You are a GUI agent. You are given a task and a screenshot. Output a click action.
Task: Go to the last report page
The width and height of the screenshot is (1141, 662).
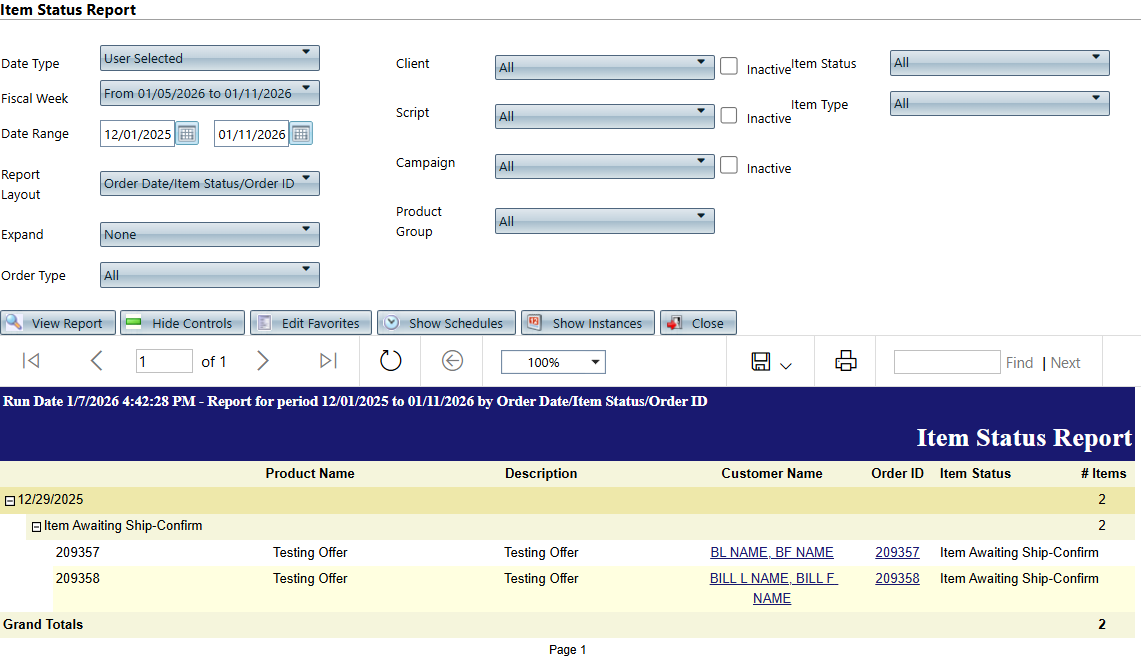click(x=328, y=362)
